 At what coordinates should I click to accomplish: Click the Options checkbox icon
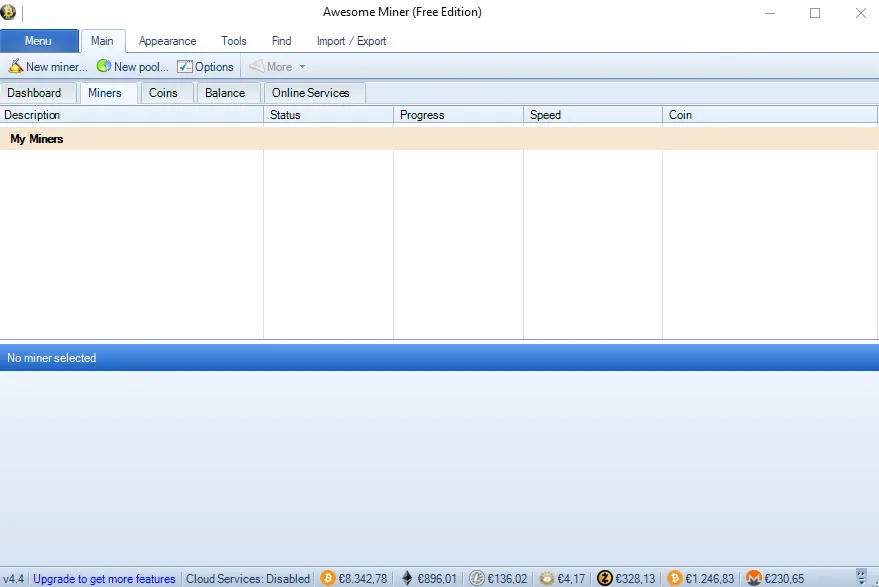point(185,67)
